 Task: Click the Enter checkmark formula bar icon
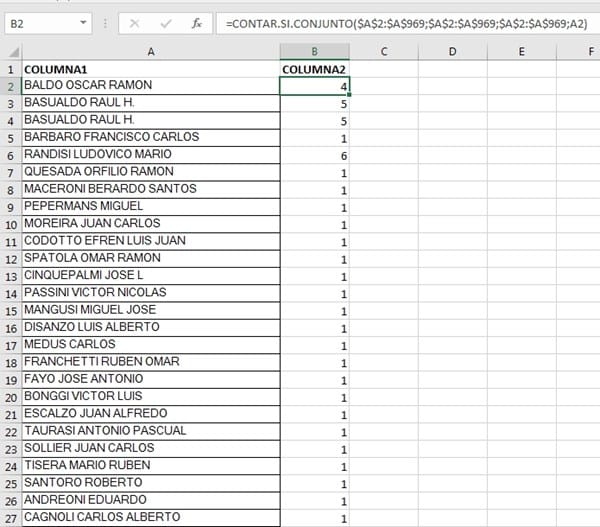166,24
